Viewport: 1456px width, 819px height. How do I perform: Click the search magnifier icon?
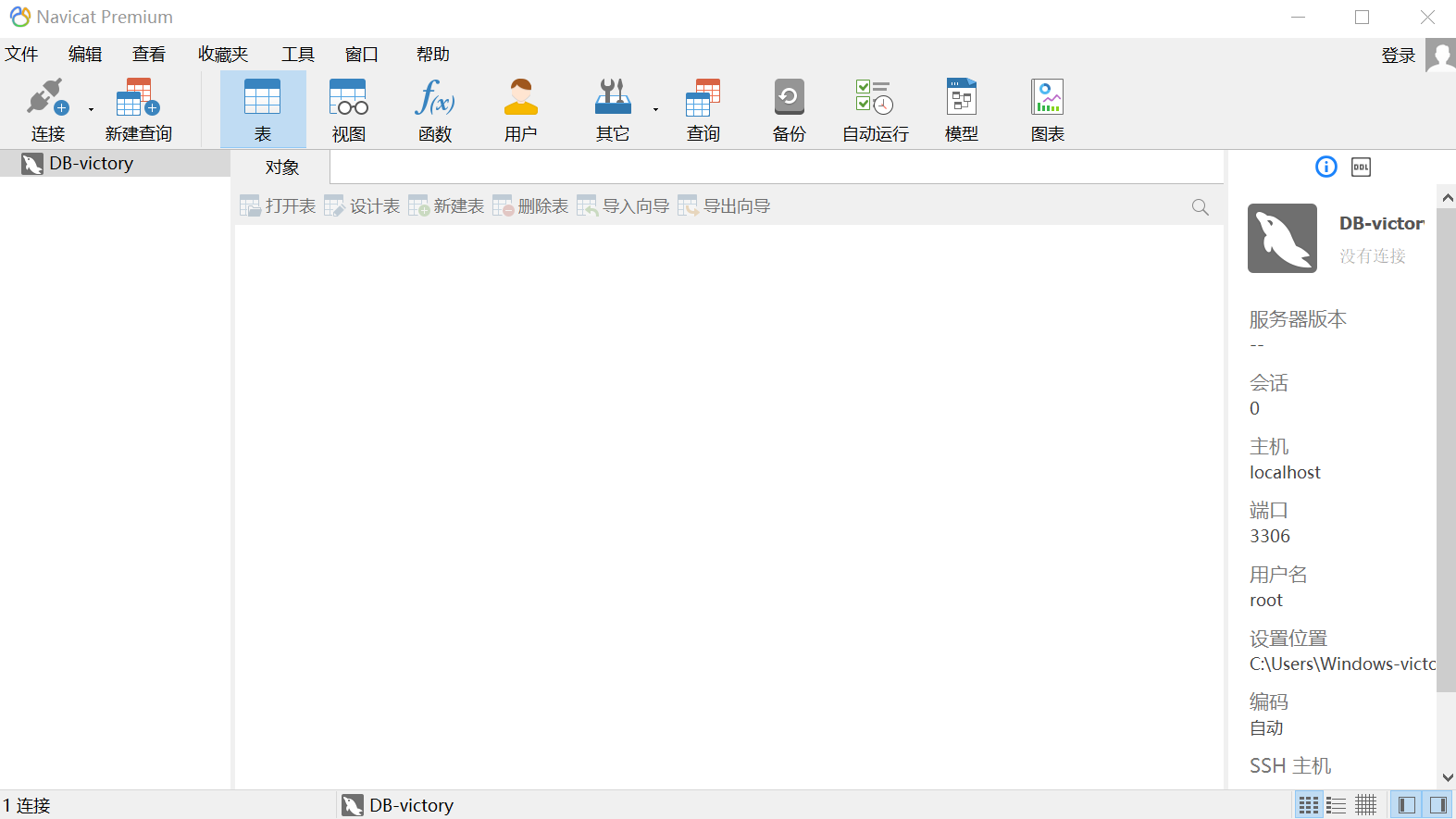click(x=1201, y=207)
